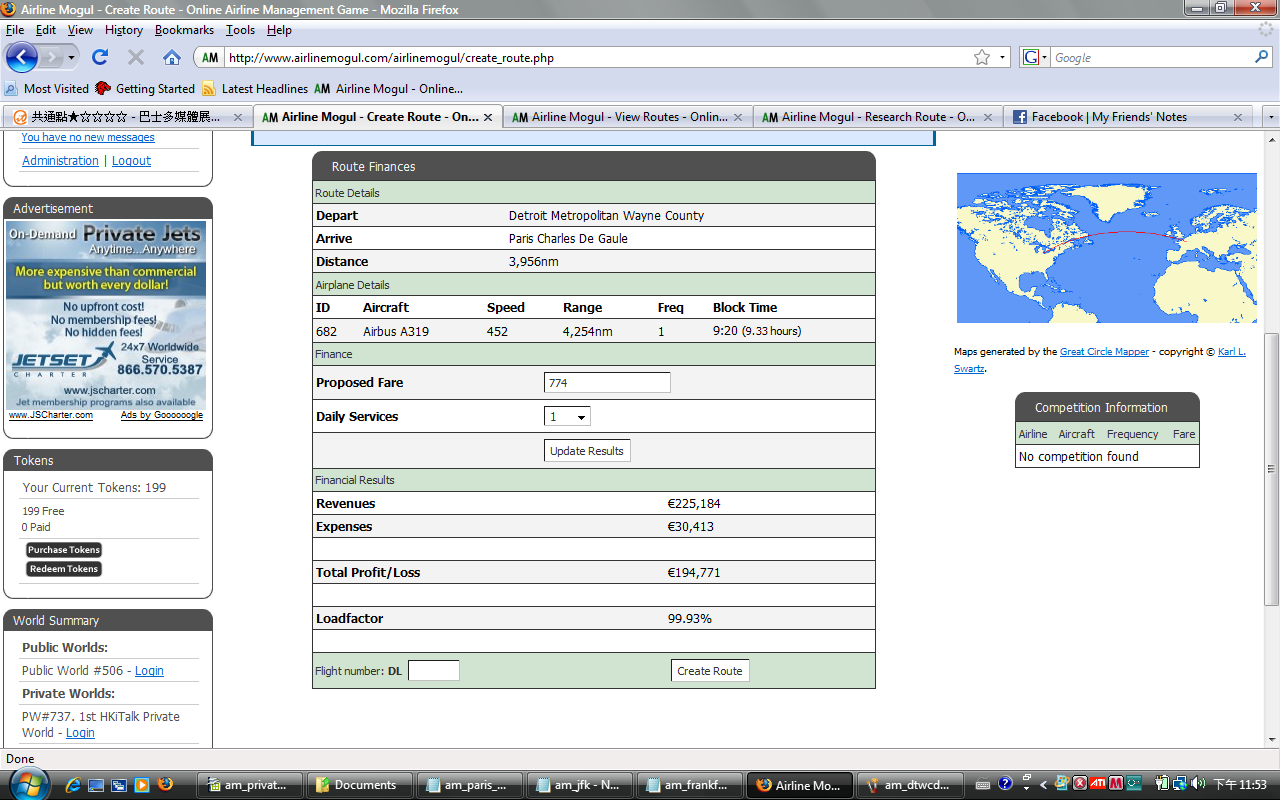Click the blue help question-mark tray icon
Image resolution: width=1280 pixels, height=800 pixels.
tap(1006, 785)
